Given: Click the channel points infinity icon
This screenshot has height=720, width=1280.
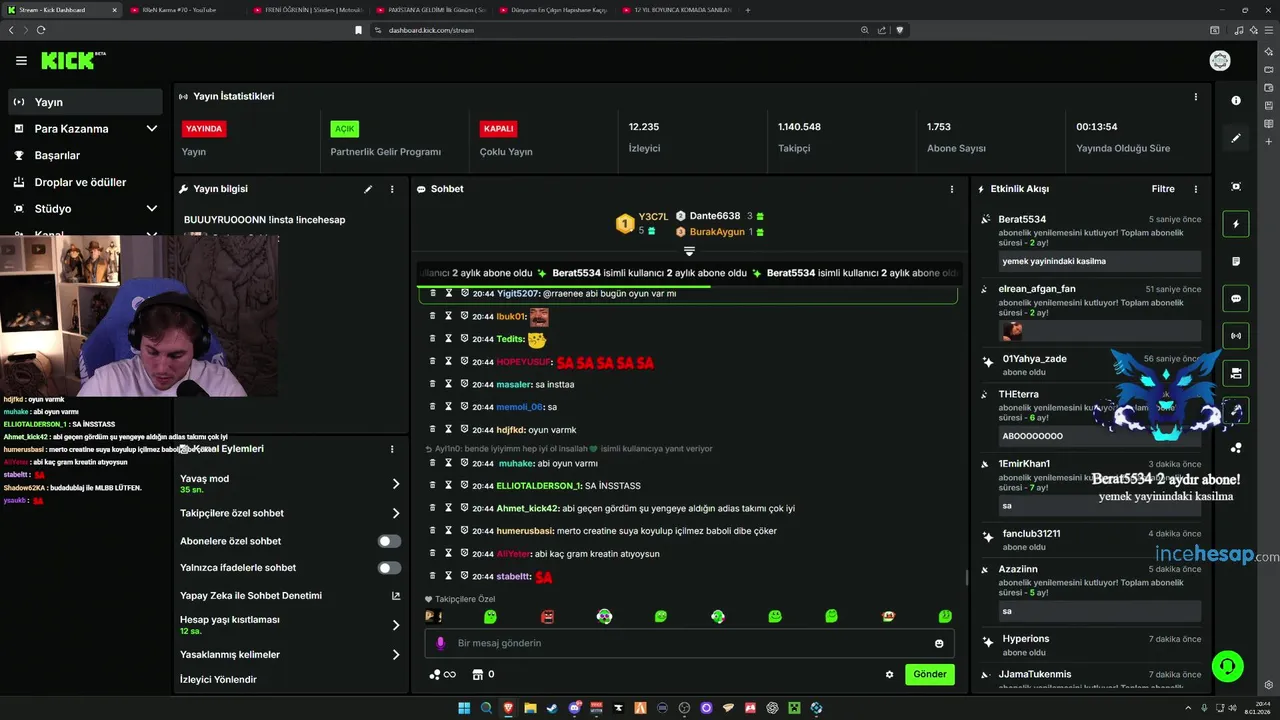Looking at the screenshot, I should (443, 675).
